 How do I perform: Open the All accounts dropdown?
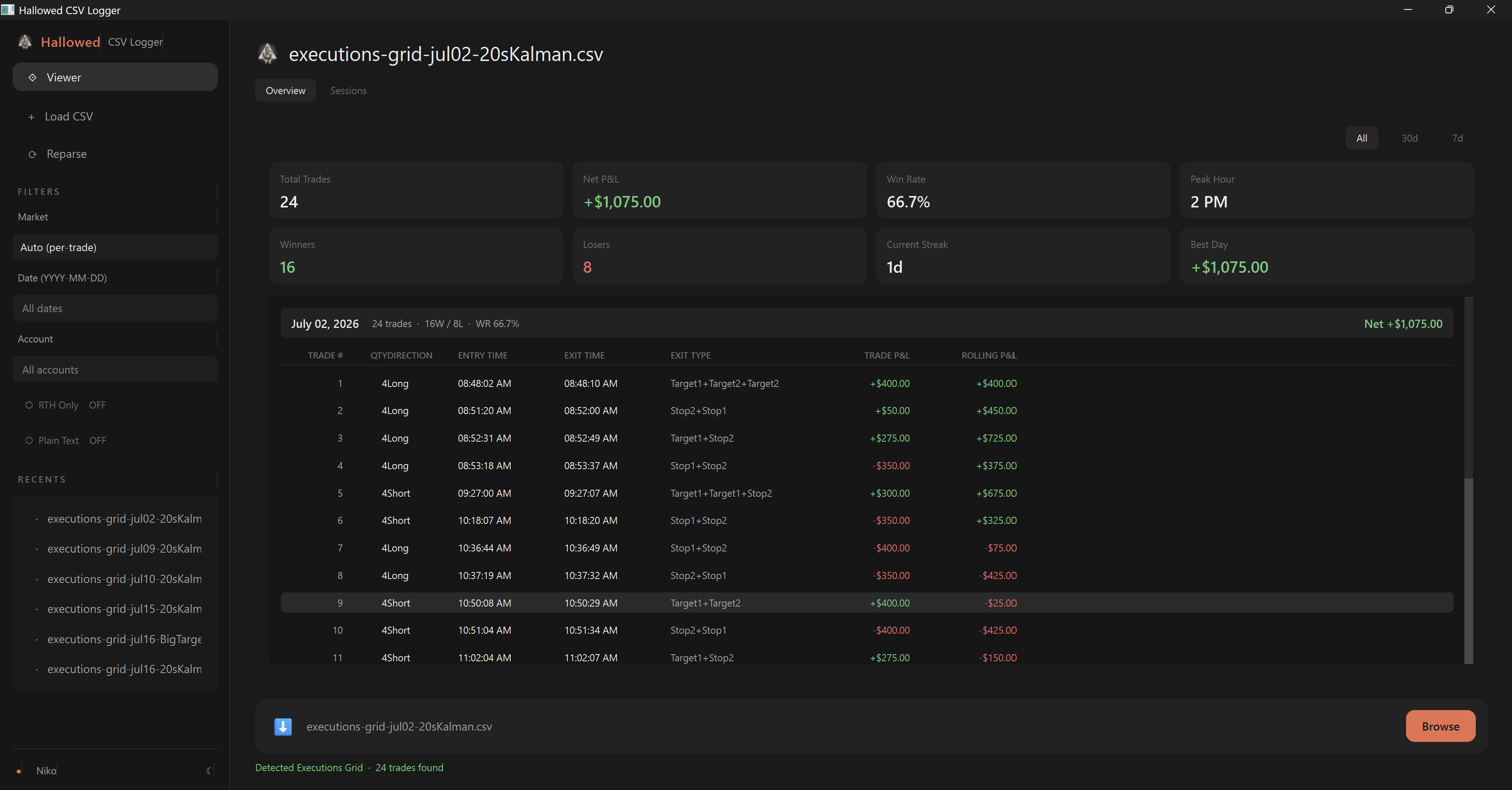[x=115, y=370]
